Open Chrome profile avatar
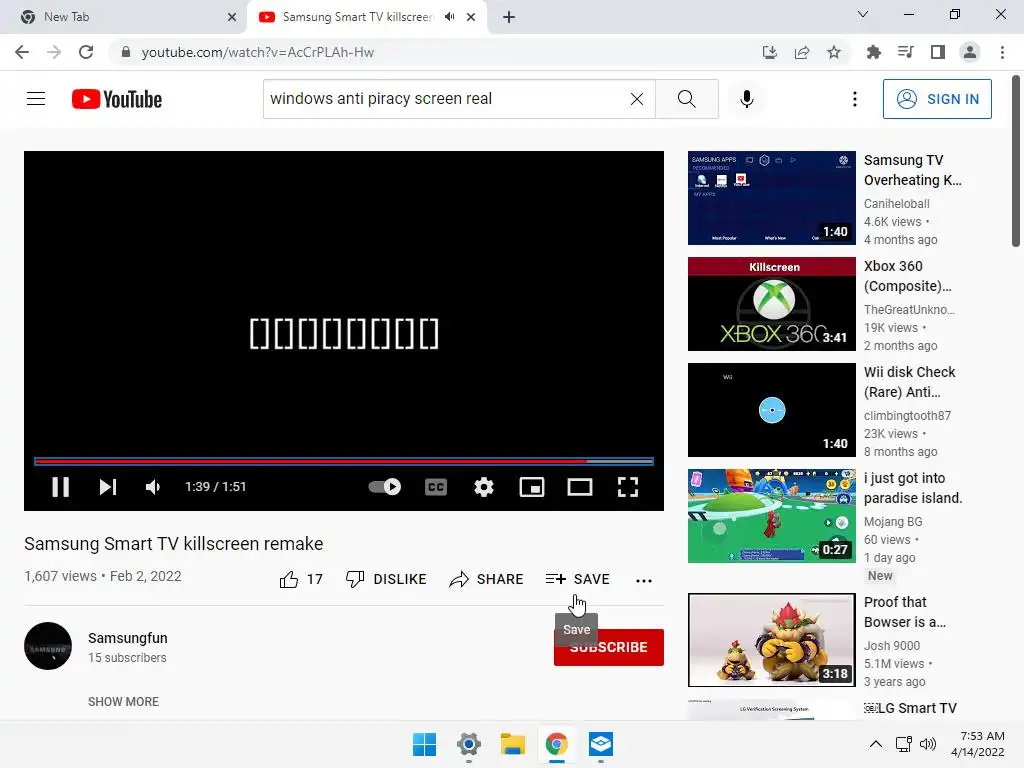 (x=970, y=52)
